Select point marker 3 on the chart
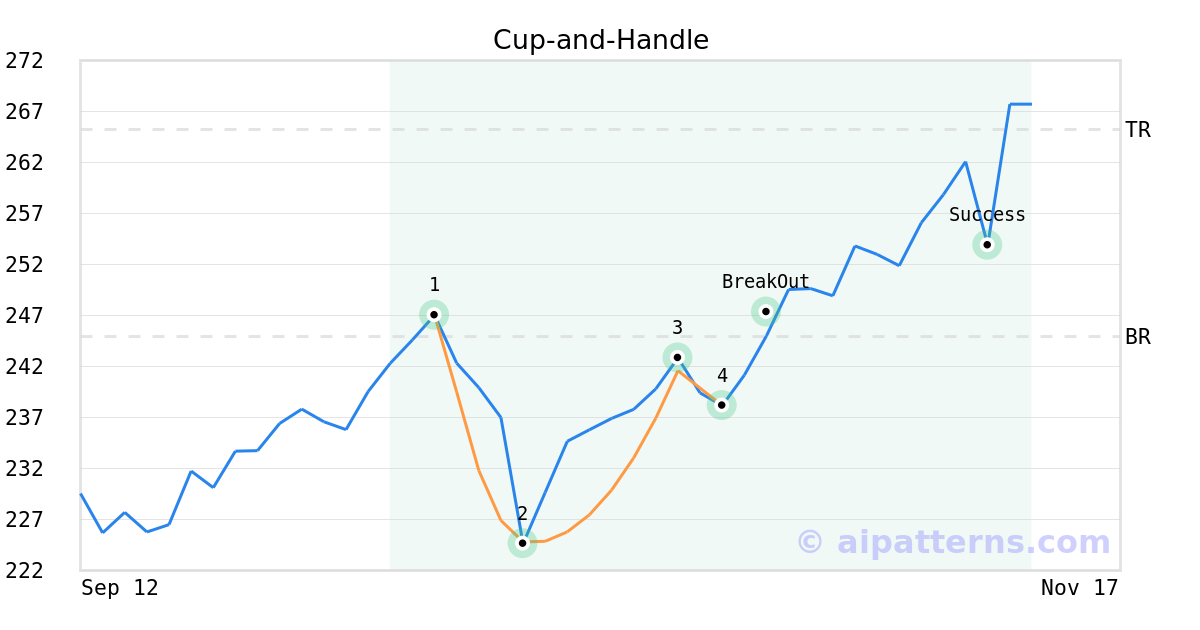The image size is (1200, 630). click(677, 357)
